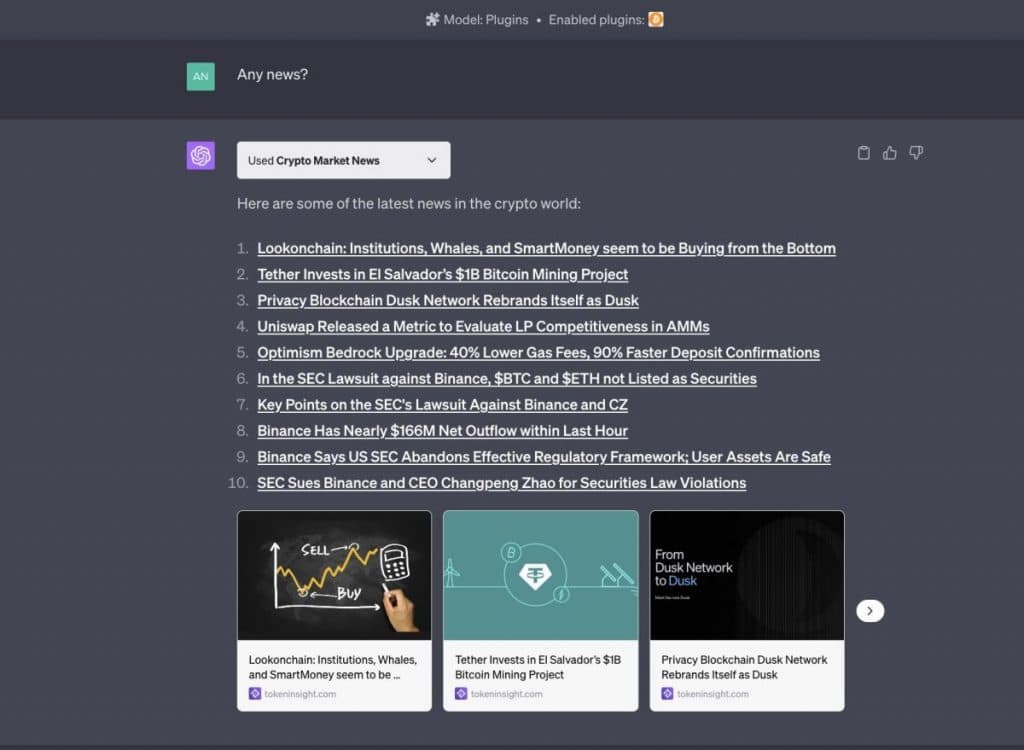Open Key Points on SEC's Lawsuit link
Viewport: 1024px width, 750px height.
tap(442, 405)
